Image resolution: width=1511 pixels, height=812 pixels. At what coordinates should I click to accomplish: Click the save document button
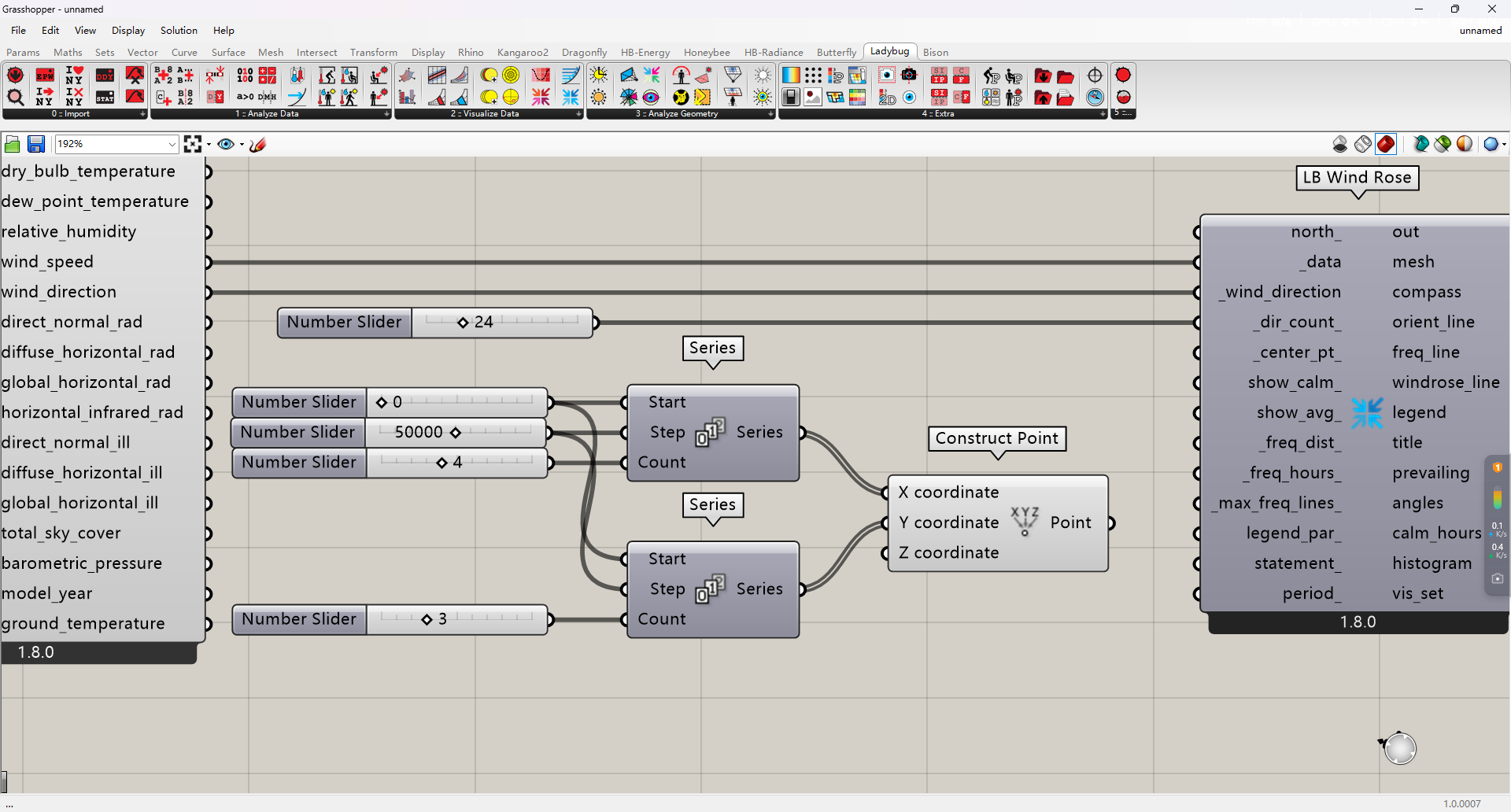click(35, 144)
